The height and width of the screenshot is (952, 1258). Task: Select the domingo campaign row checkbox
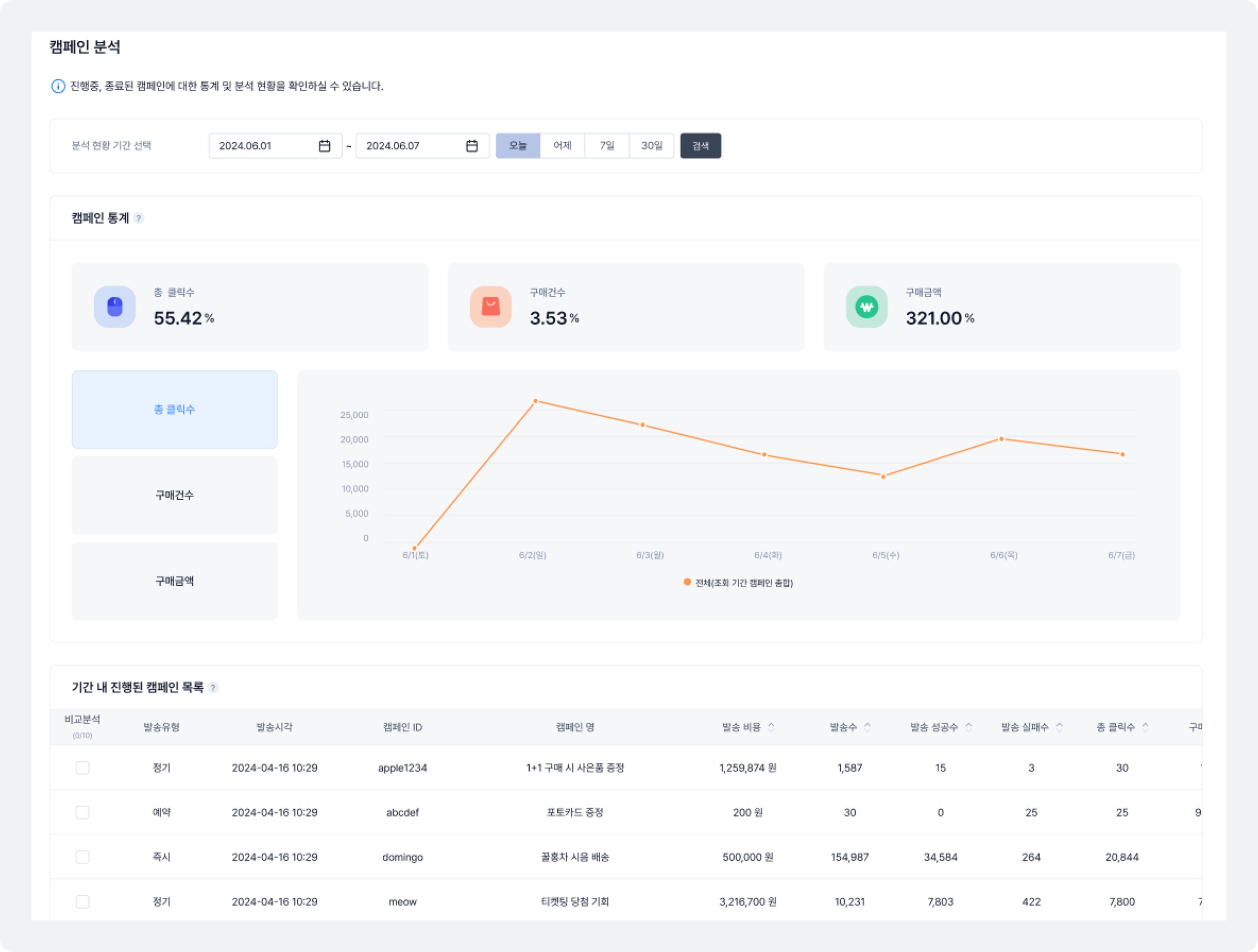tap(82, 857)
